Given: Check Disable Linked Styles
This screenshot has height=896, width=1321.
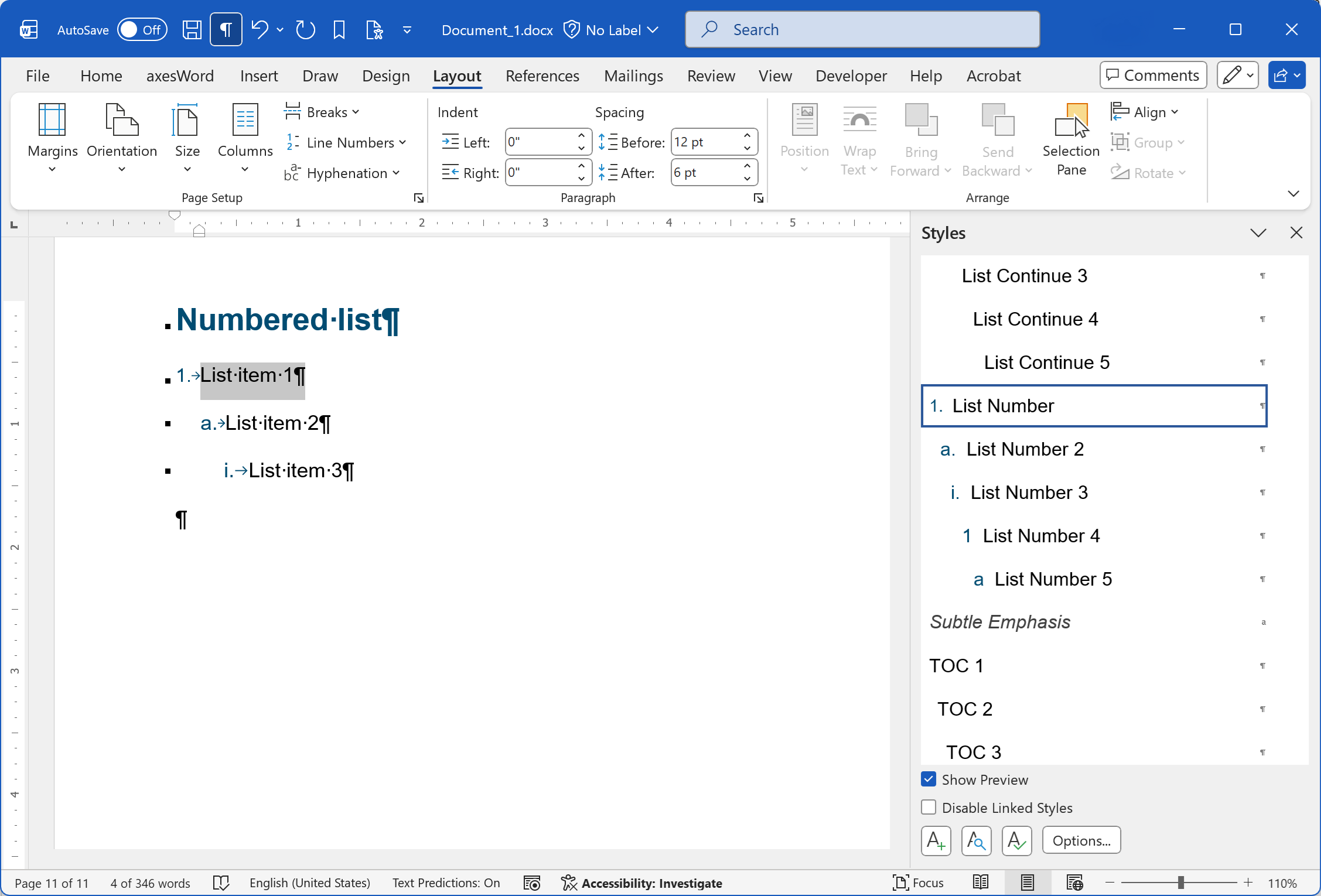Looking at the screenshot, I should point(929,808).
